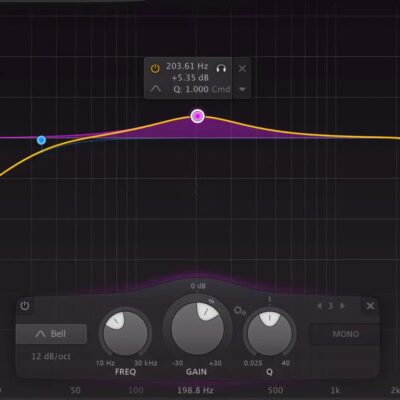
Task: Click the FREQ knob
Action: click(x=125, y=333)
